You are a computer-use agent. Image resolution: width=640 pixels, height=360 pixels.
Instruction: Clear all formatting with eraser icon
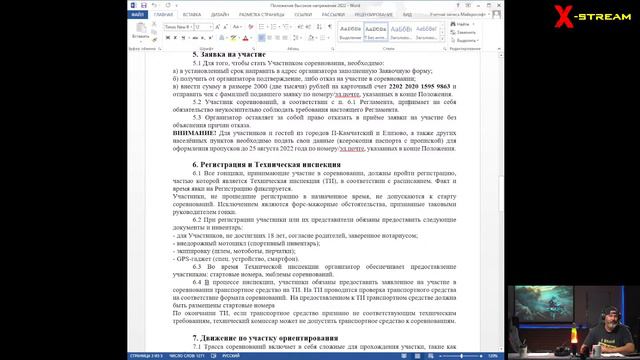251,27
